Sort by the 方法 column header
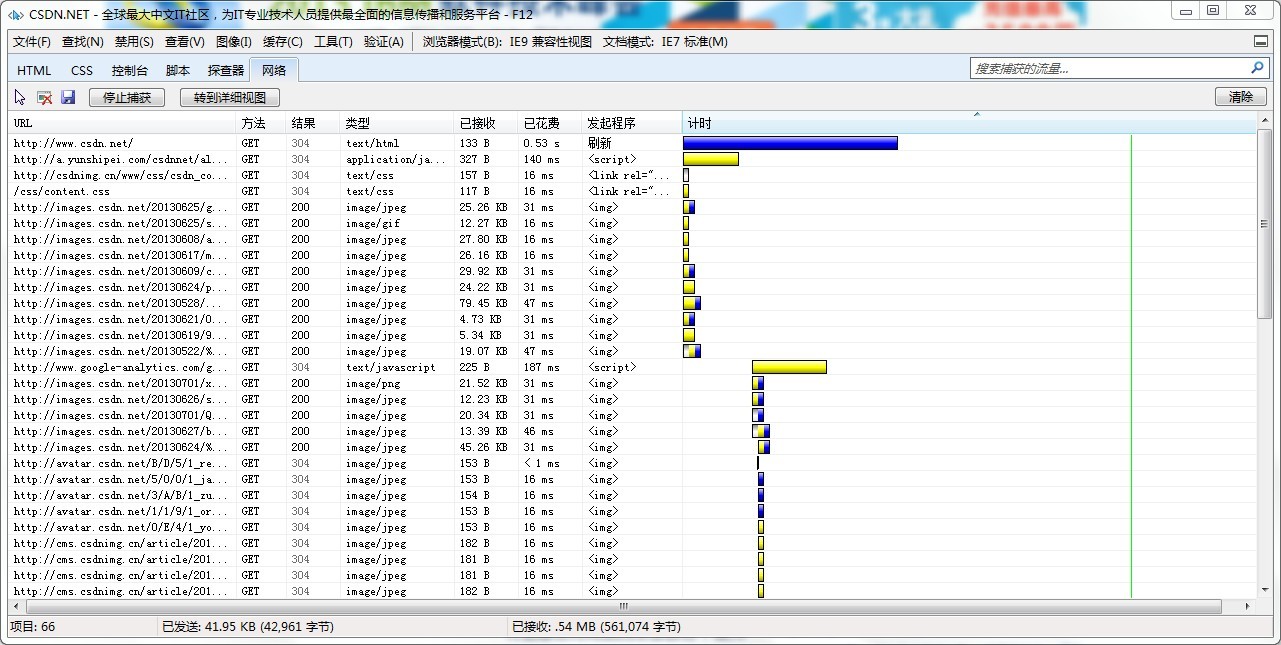Screen dimensions: 1281x645 262,123
